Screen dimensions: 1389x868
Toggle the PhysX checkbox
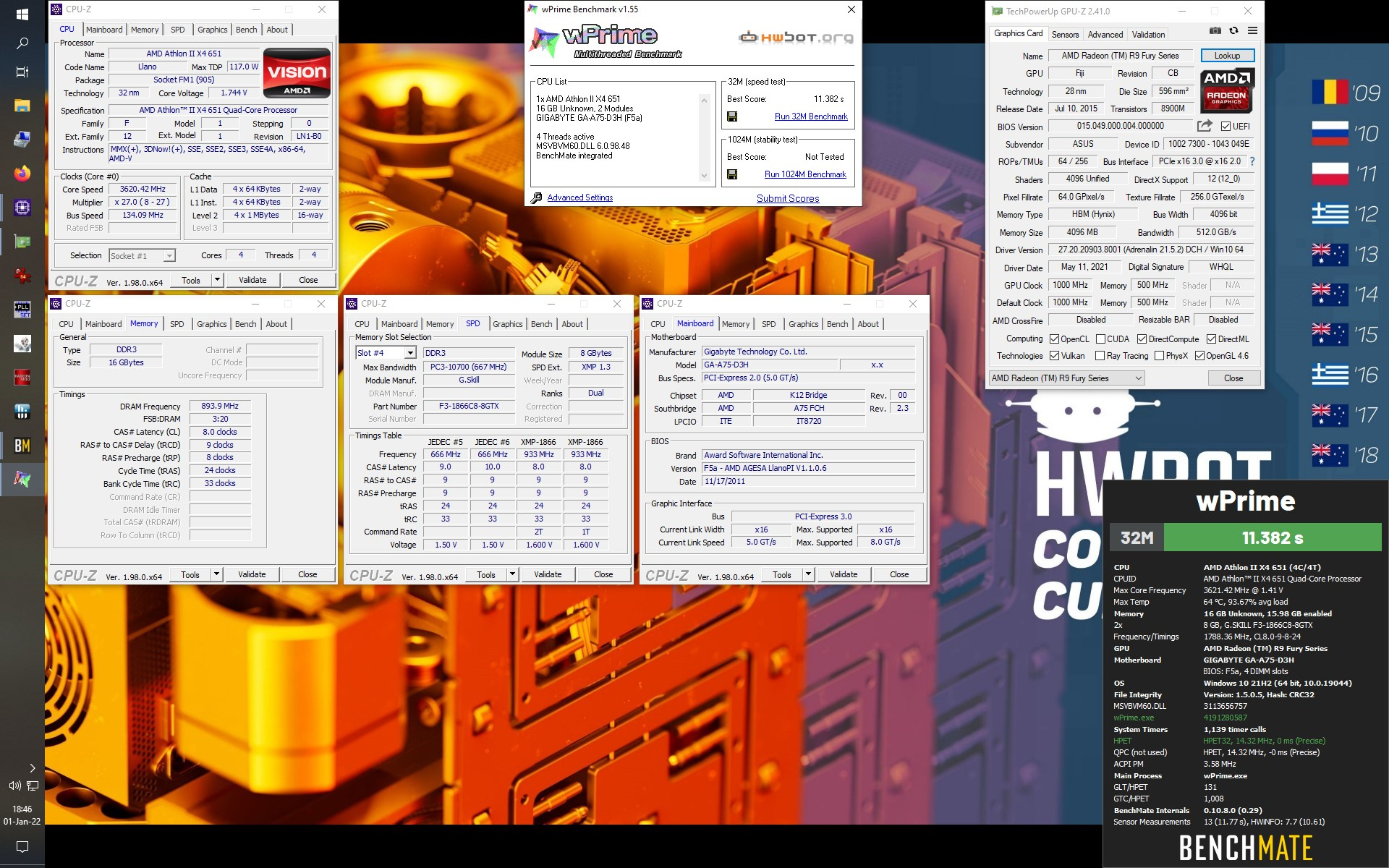click(x=1160, y=356)
